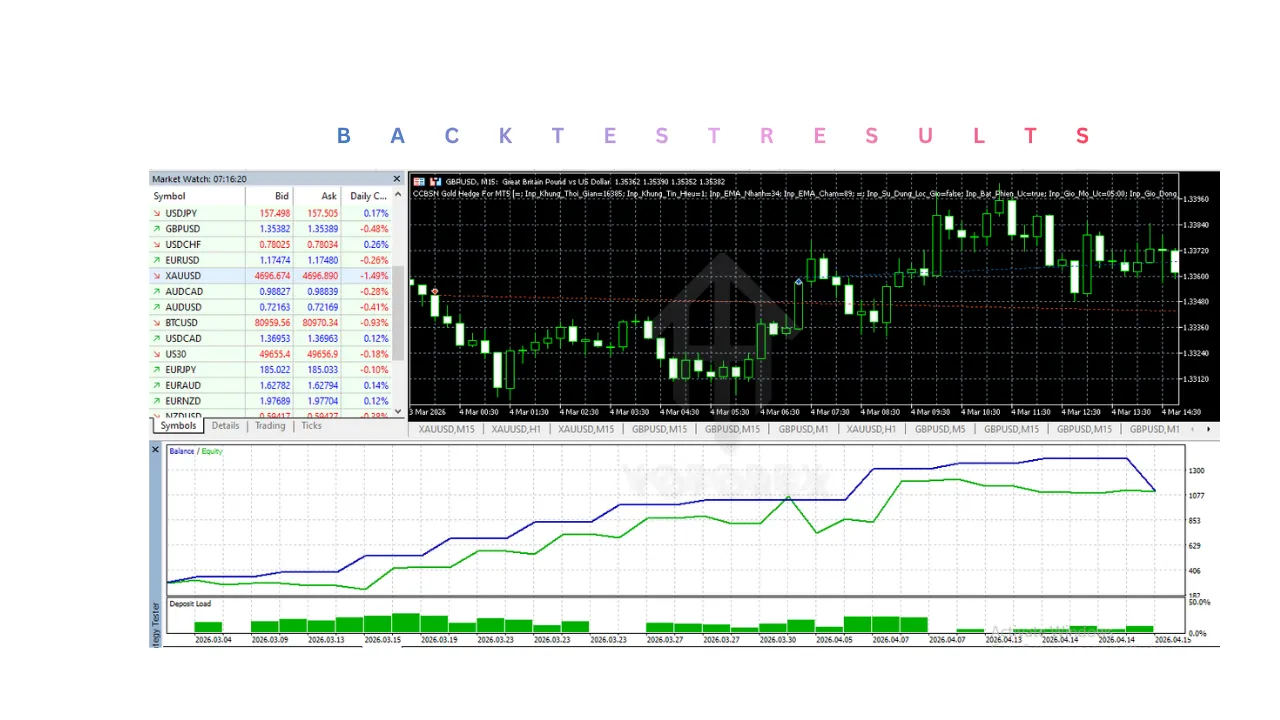
Task: Click the red down arrow beside USDCHF
Action: coord(157,245)
